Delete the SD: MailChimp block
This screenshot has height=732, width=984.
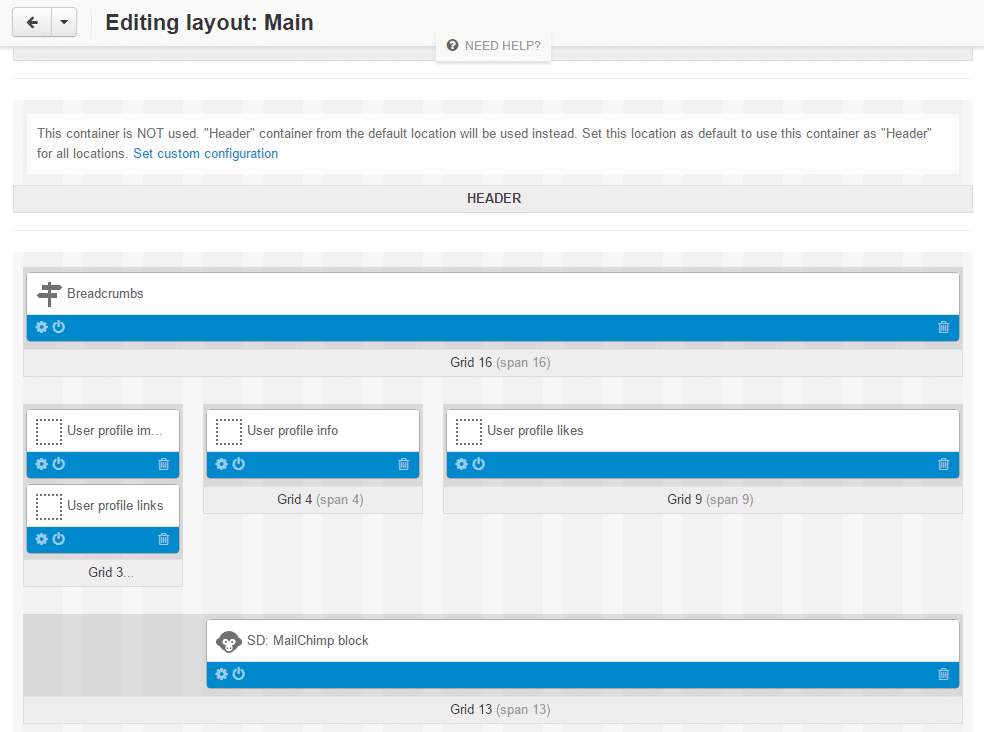[x=943, y=674]
